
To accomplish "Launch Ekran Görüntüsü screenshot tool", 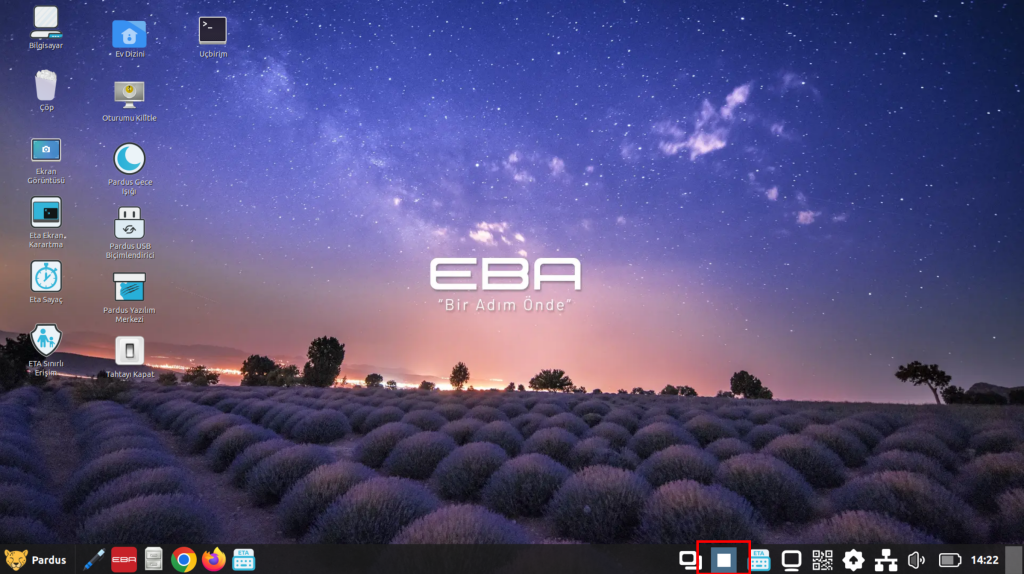I will coord(46,150).
